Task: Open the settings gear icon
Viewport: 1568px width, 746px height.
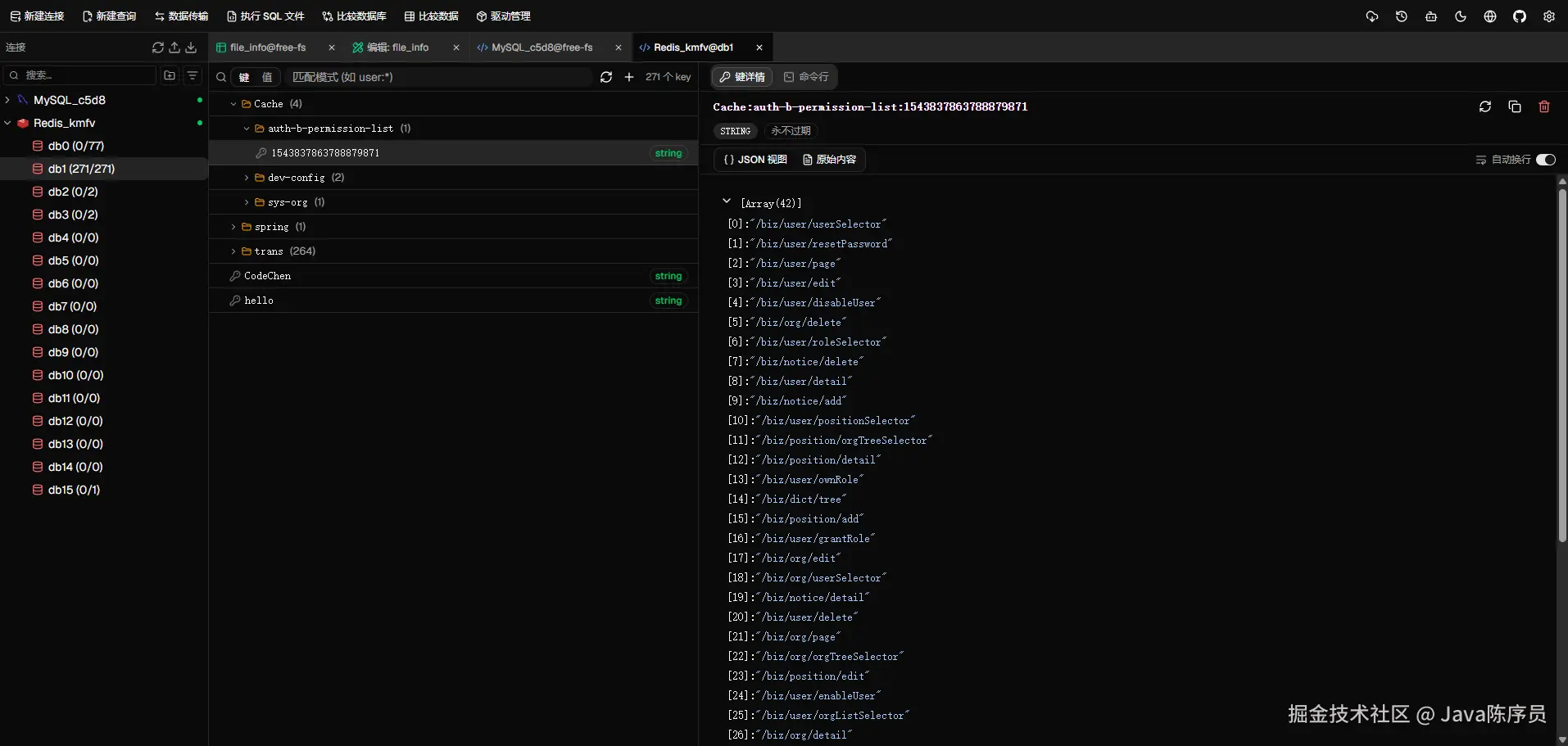Action: [x=1549, y=16]
